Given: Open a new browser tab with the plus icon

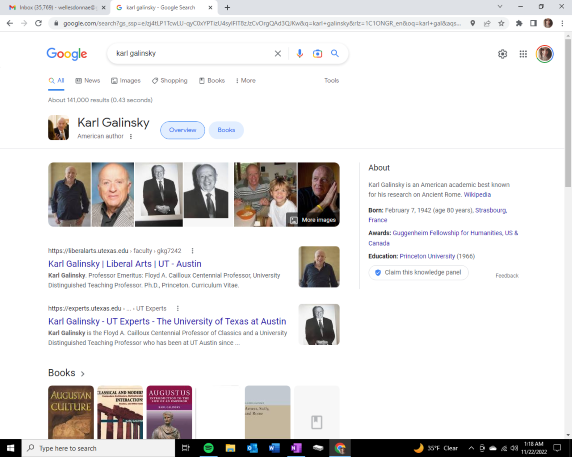Looking at the screenshot, I should click(x=227, y=7).
